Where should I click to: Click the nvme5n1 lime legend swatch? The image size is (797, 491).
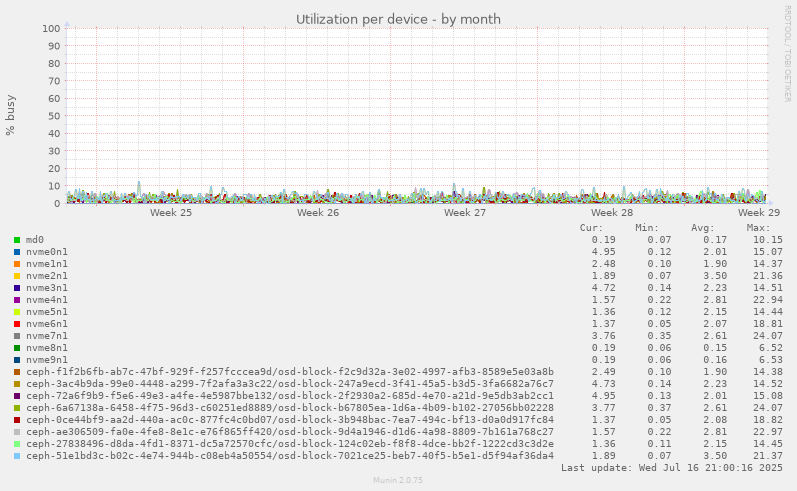pyautogui.click(x=17, y=312)
